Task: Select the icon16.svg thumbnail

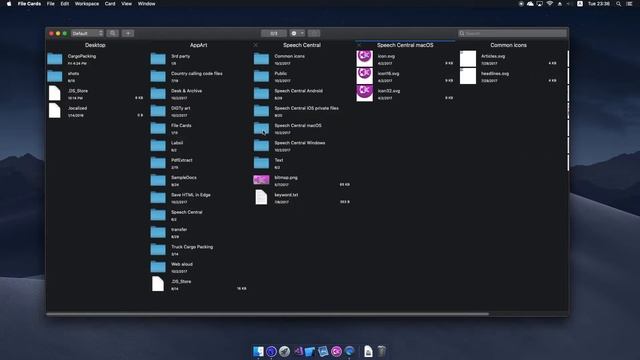Action: pos(364,76)
